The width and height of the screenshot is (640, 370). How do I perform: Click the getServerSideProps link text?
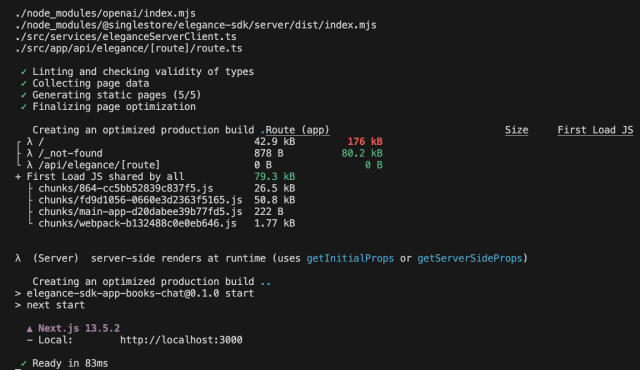(470, 259)
